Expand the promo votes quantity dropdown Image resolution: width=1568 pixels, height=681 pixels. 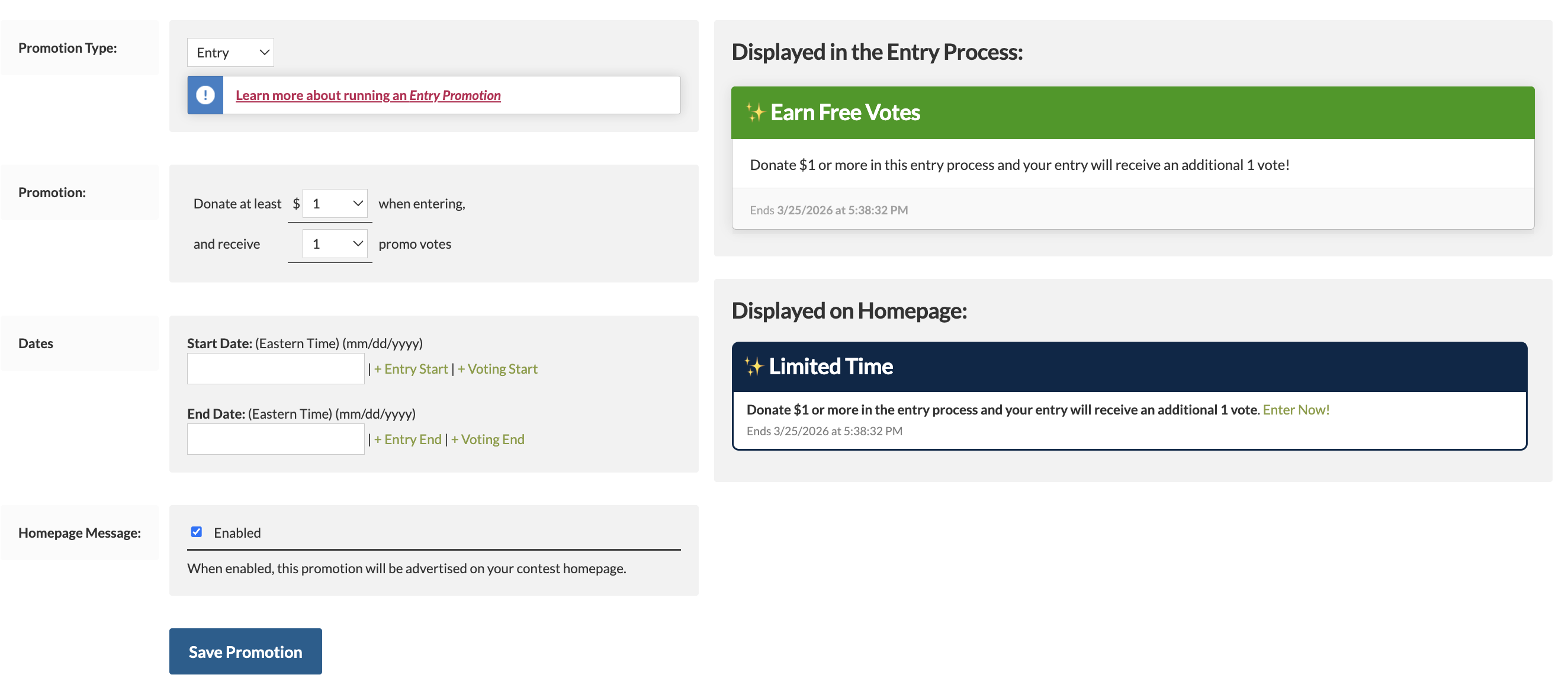click(x=335, y=243)
